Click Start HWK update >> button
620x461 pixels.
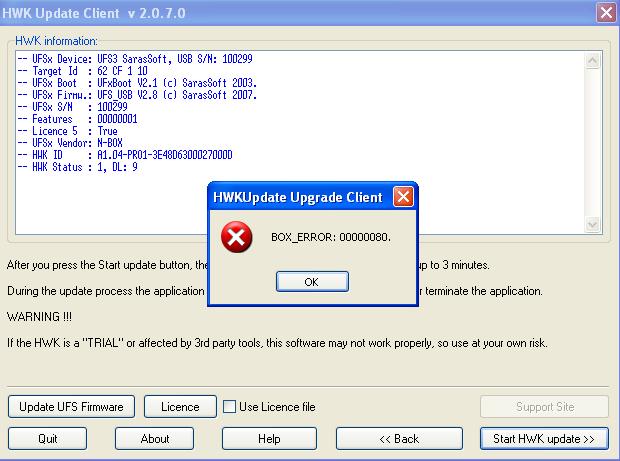coord(544,438)
